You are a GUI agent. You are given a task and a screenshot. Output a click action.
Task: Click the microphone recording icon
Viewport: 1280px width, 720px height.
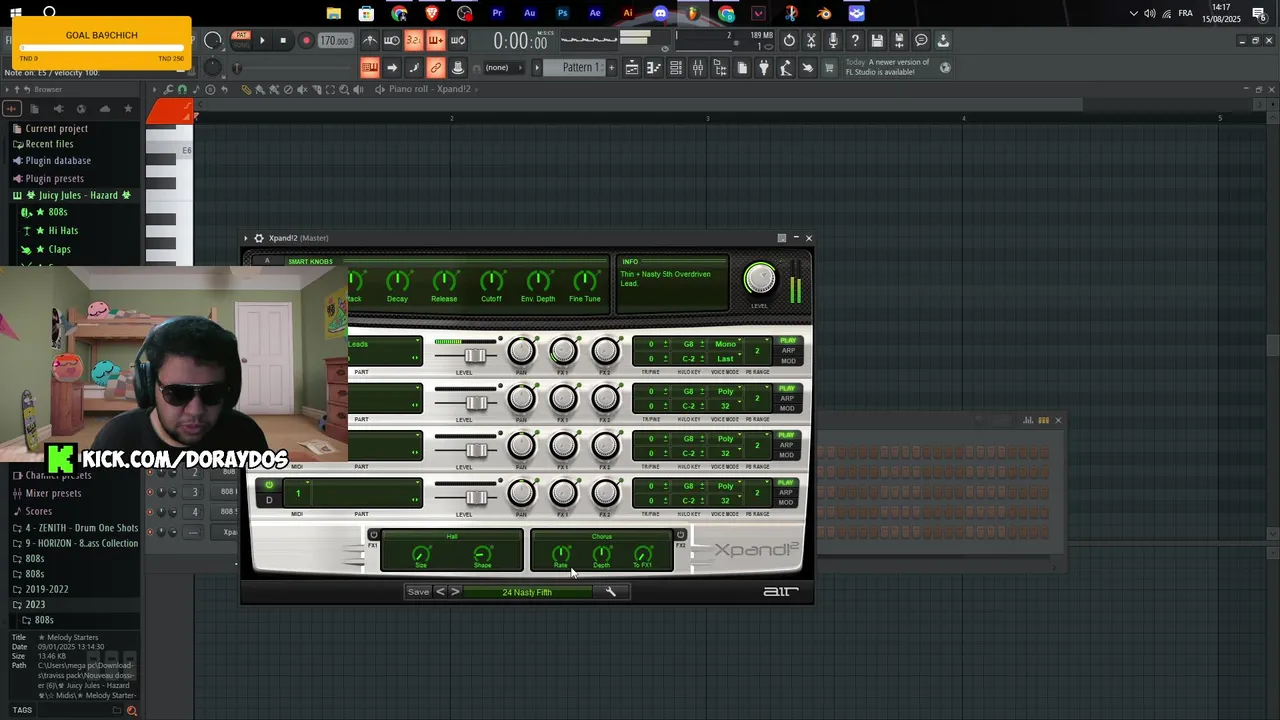(833, 40)
